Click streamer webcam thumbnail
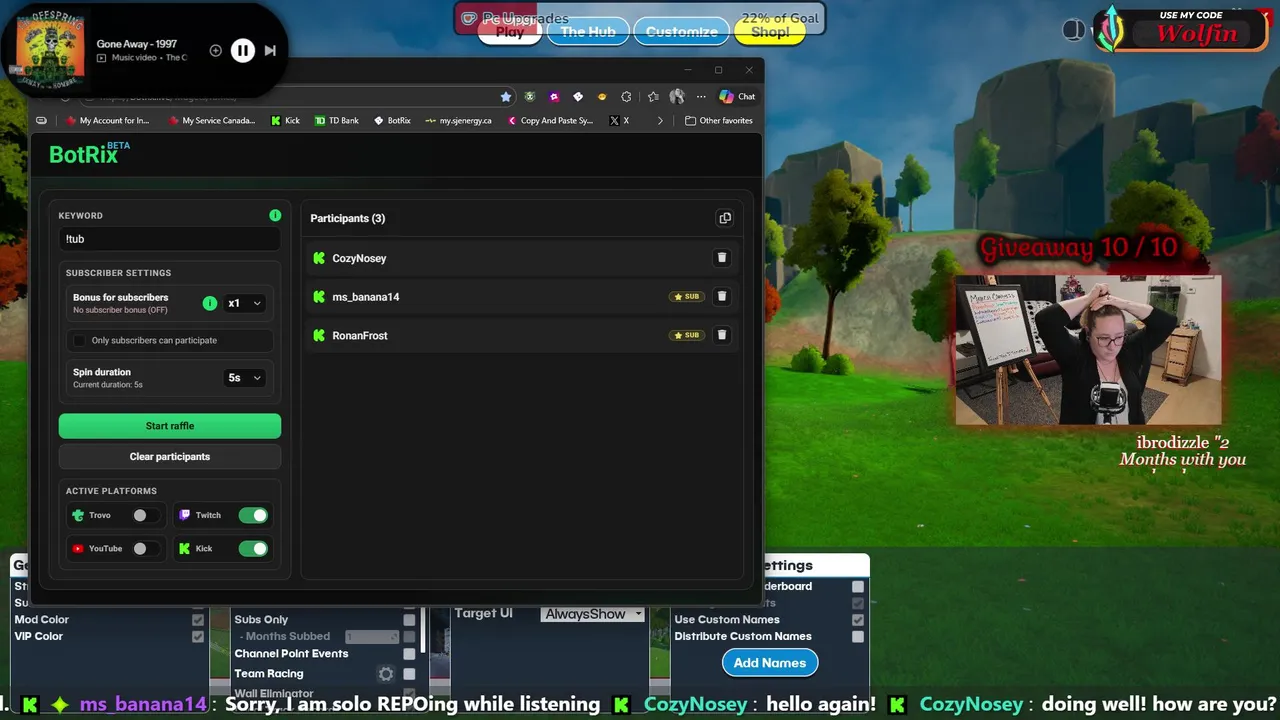The height and width of the screenshot is (720, 1280). (1088, 350)
